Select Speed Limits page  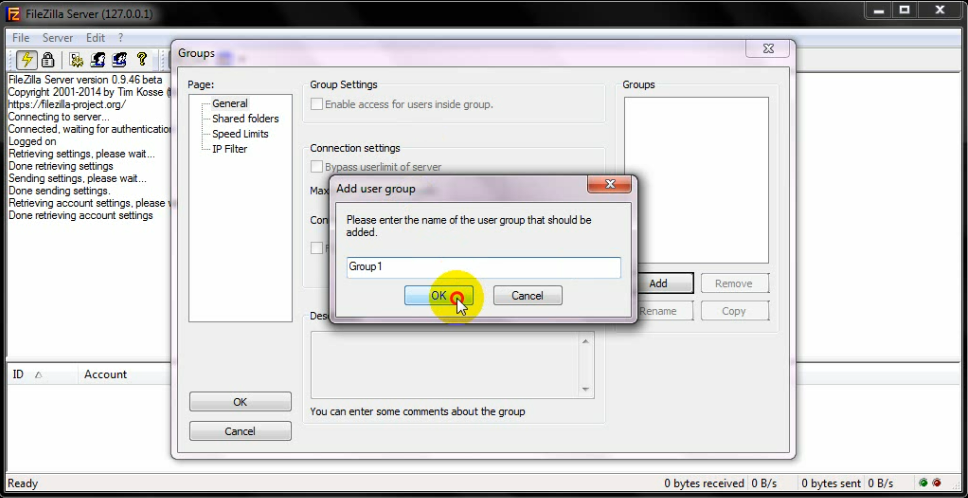coord(240,134)
